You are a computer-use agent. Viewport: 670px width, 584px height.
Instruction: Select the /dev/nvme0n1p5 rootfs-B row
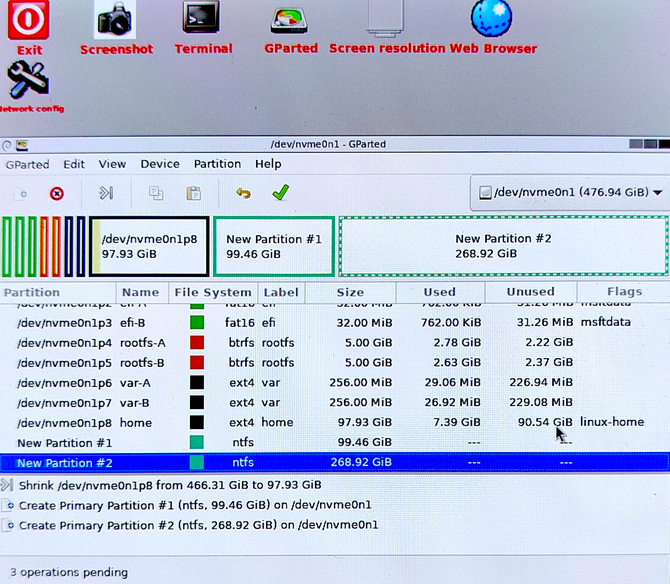tap(335, 363)
